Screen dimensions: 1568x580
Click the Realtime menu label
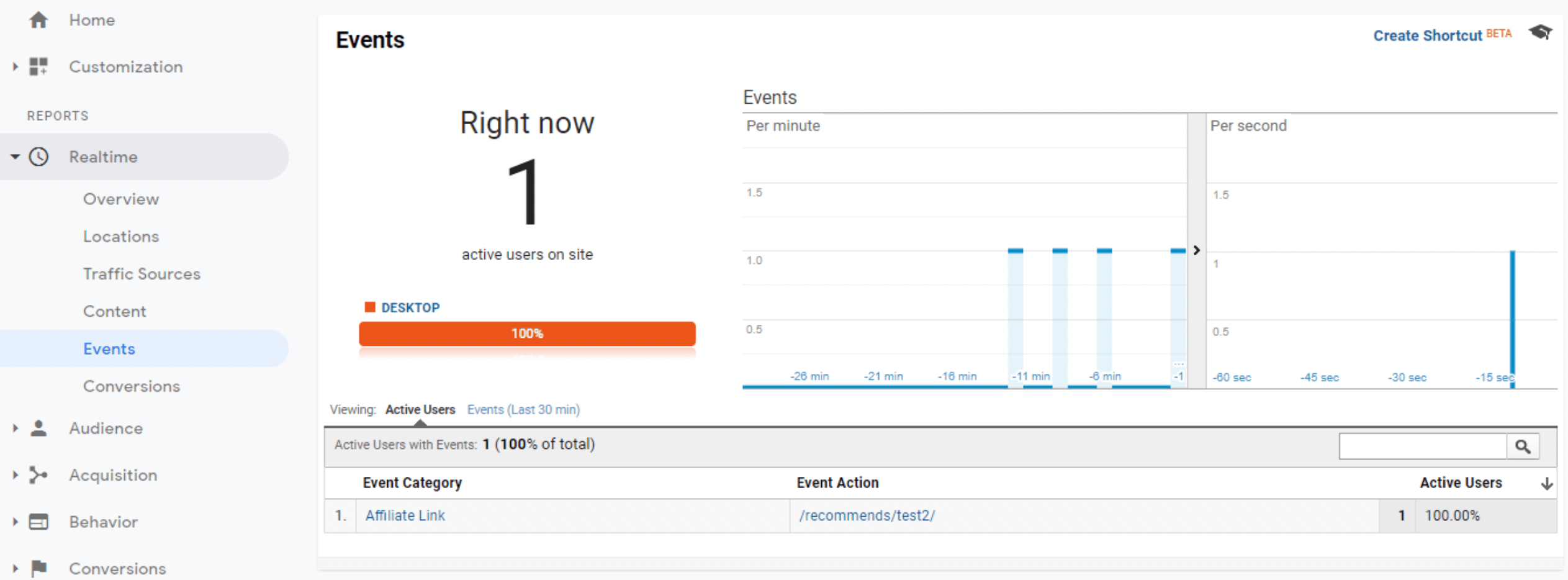click(103, 156)
